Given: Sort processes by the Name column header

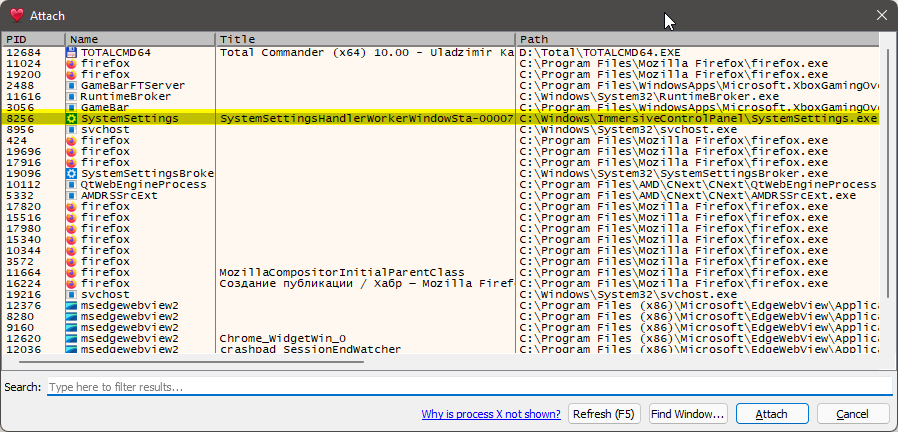Looking at the screenshot, I should 140,40.
